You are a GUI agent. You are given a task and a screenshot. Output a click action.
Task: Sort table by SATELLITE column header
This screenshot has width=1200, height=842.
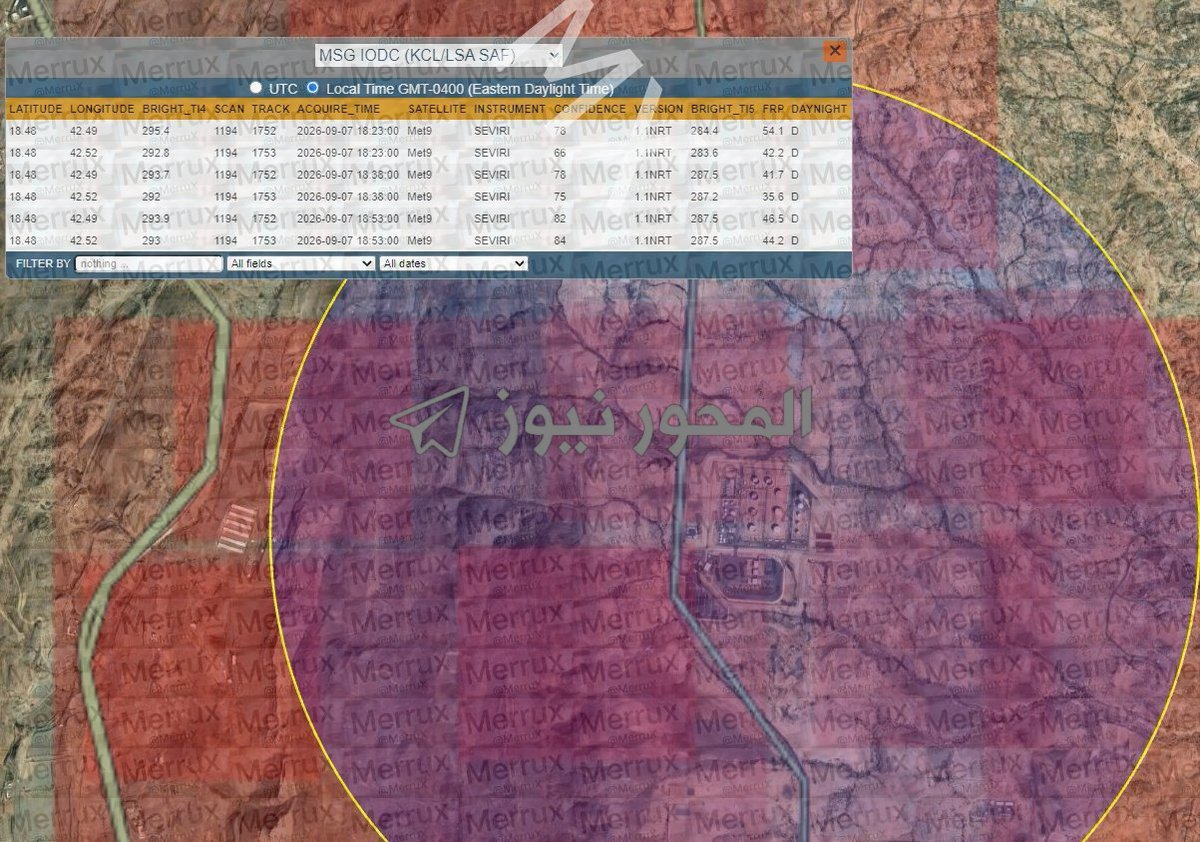[x=437, y=108]
